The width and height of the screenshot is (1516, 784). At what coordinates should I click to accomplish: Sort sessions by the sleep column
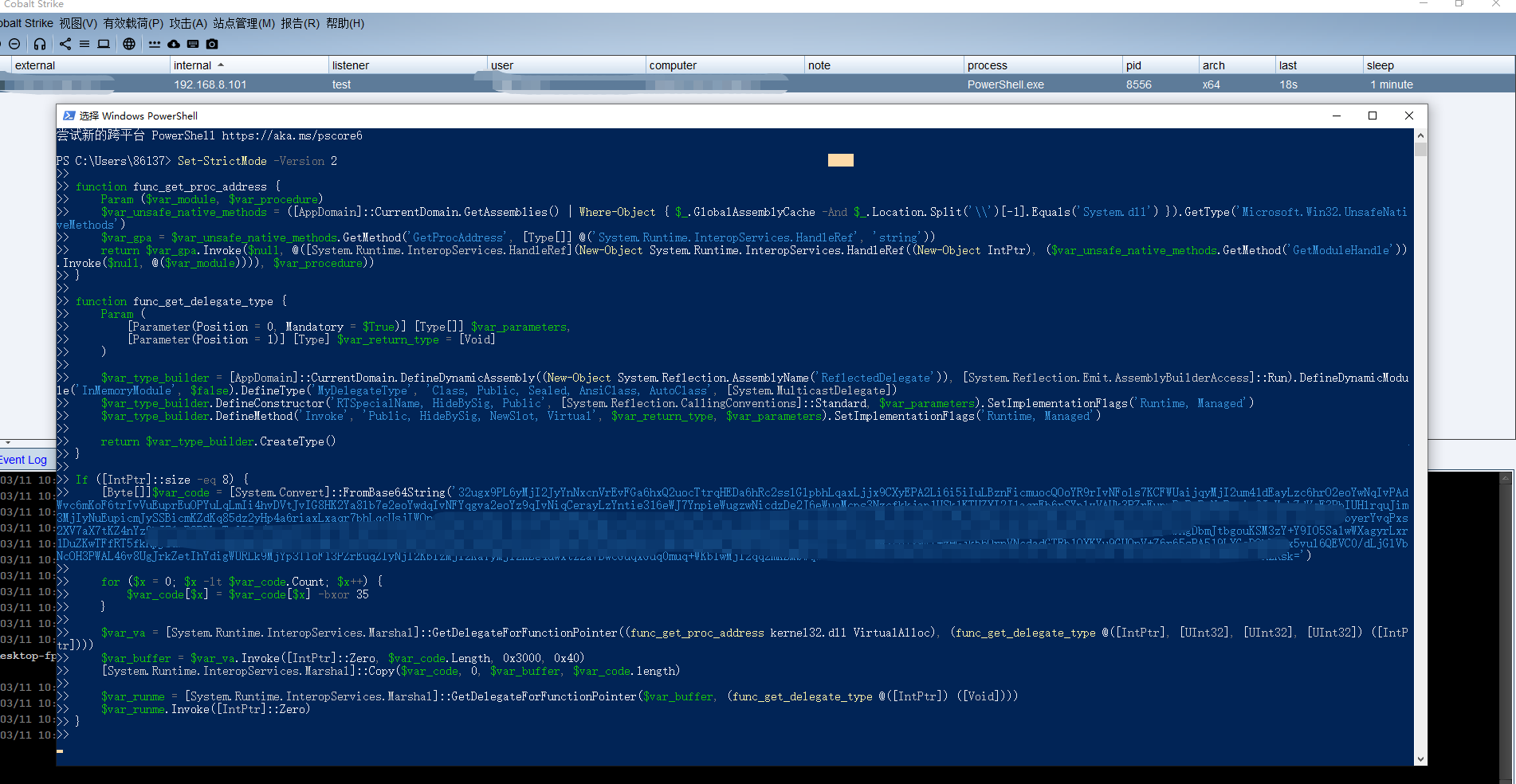pyautogui.click(x=1439, y=65)
